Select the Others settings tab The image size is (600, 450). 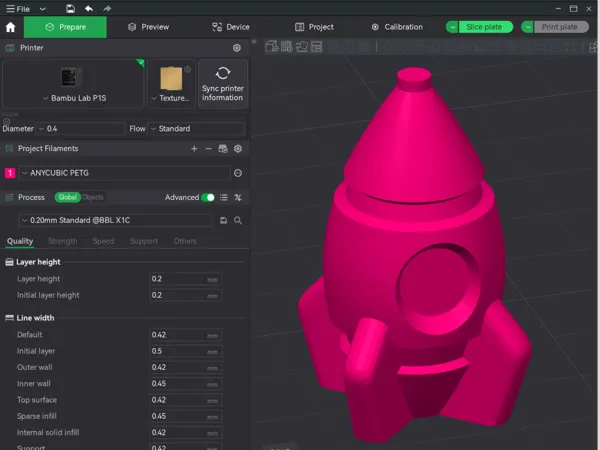(x=185, y=241)
